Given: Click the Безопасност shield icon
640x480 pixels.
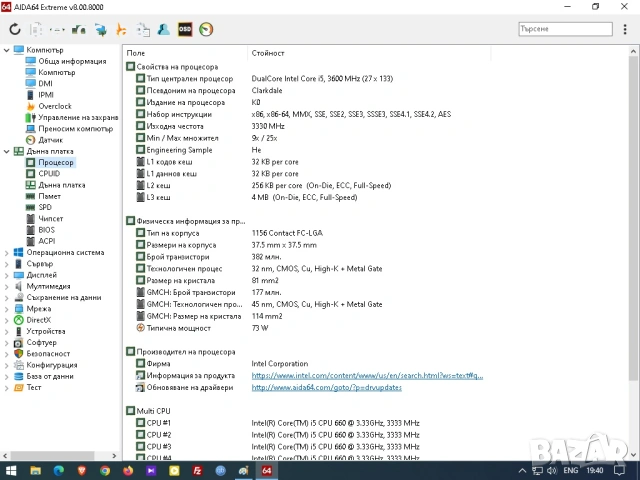Looking at the screenshot, I should pyautogui.click(x=18, y=354).
